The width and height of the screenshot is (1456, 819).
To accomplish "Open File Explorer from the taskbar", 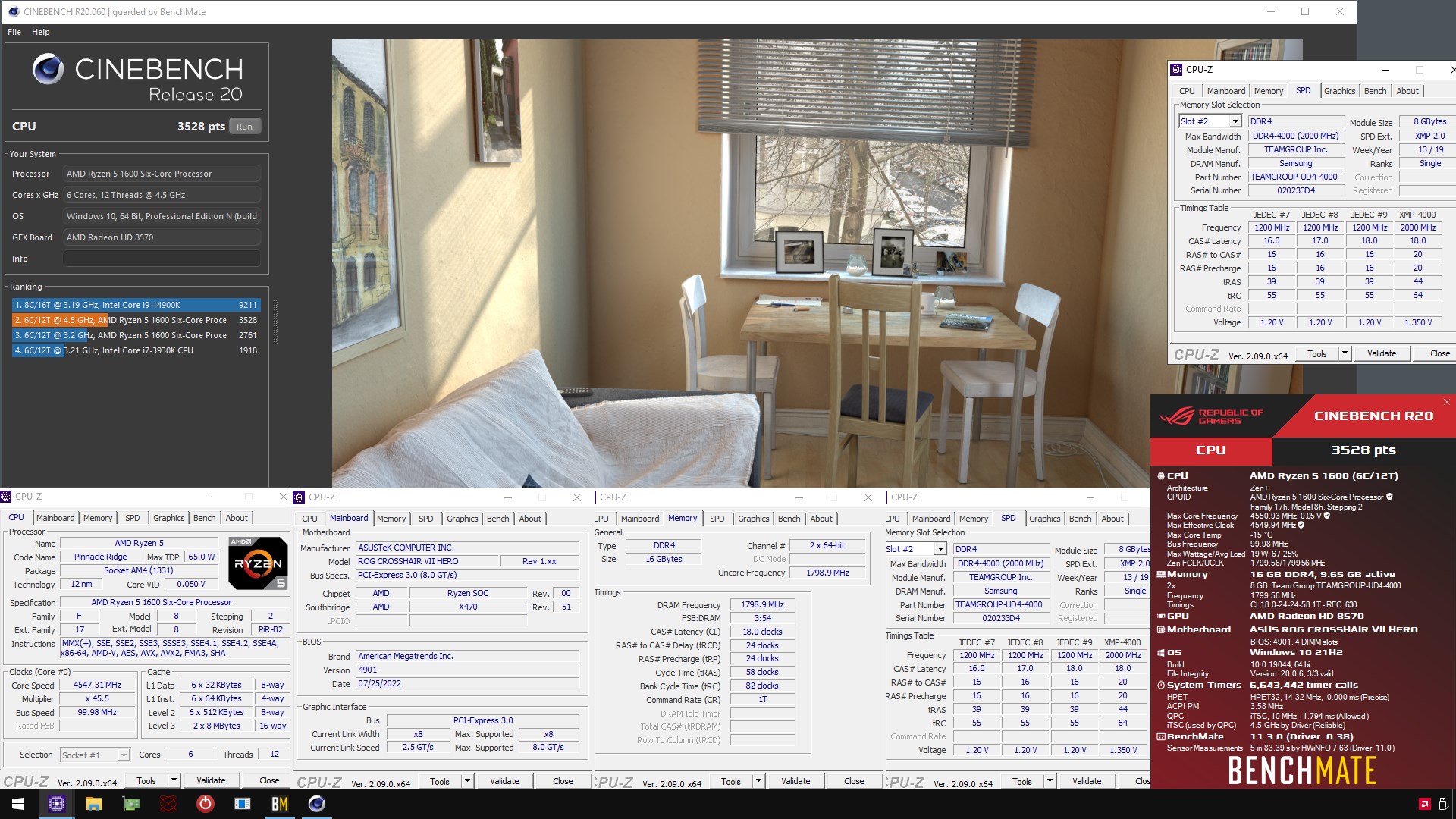I will click(93, 804).
